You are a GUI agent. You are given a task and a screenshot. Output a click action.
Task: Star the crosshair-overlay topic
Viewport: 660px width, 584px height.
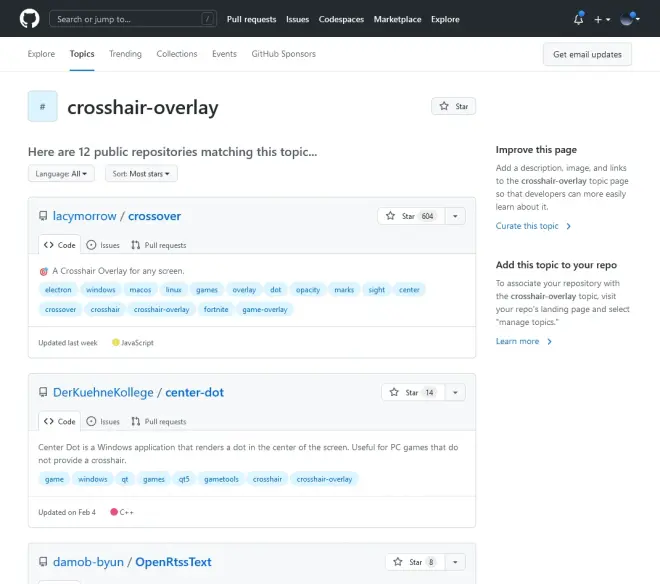click(453, 106)
